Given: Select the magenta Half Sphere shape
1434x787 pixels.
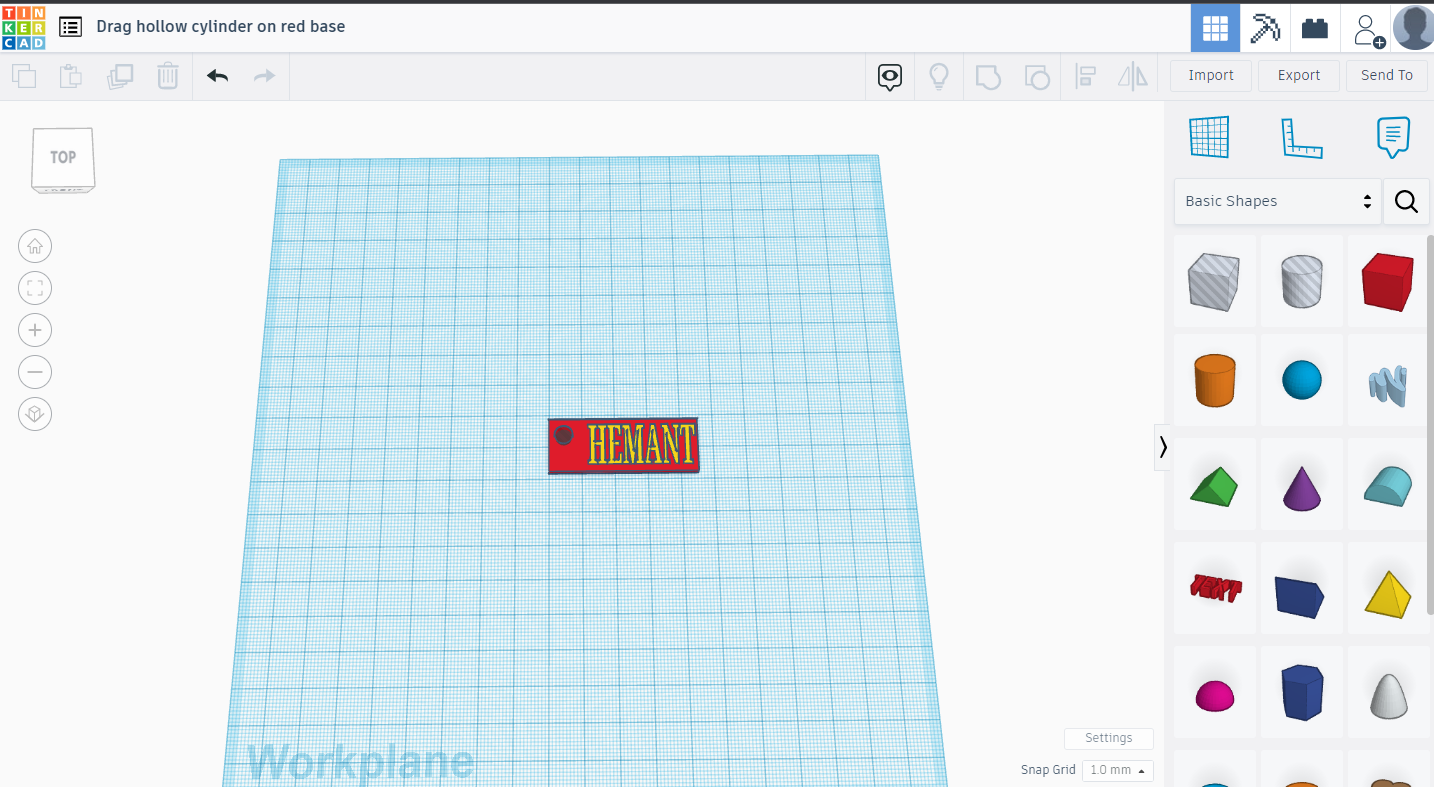Looking at the screenshot, I should click(x=1214, y=694).
